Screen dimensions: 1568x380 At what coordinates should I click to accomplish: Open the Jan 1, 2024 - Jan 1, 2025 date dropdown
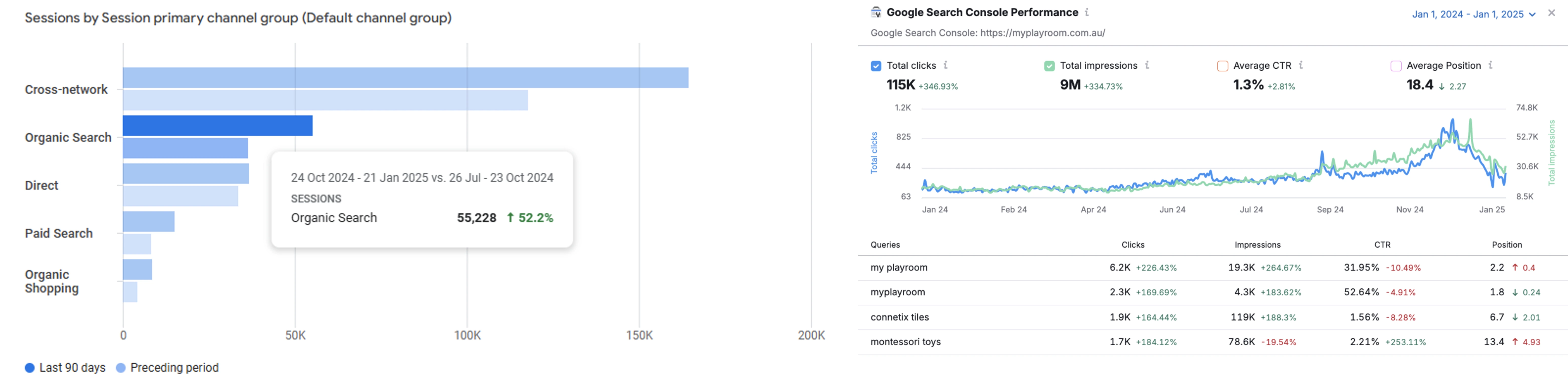[1473, 14]
